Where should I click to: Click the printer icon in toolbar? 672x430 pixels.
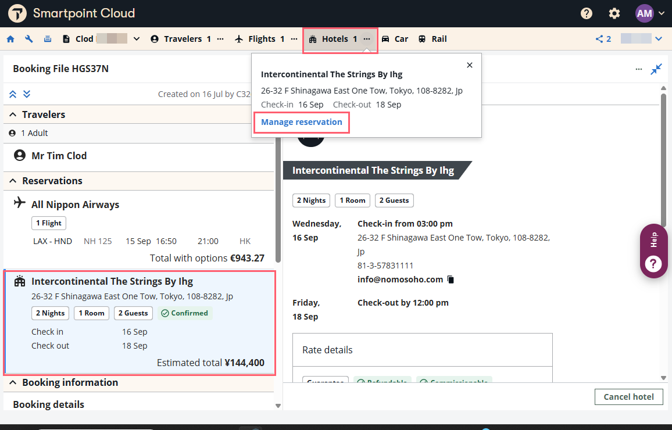pyautogui.click(x=48, y=39)
